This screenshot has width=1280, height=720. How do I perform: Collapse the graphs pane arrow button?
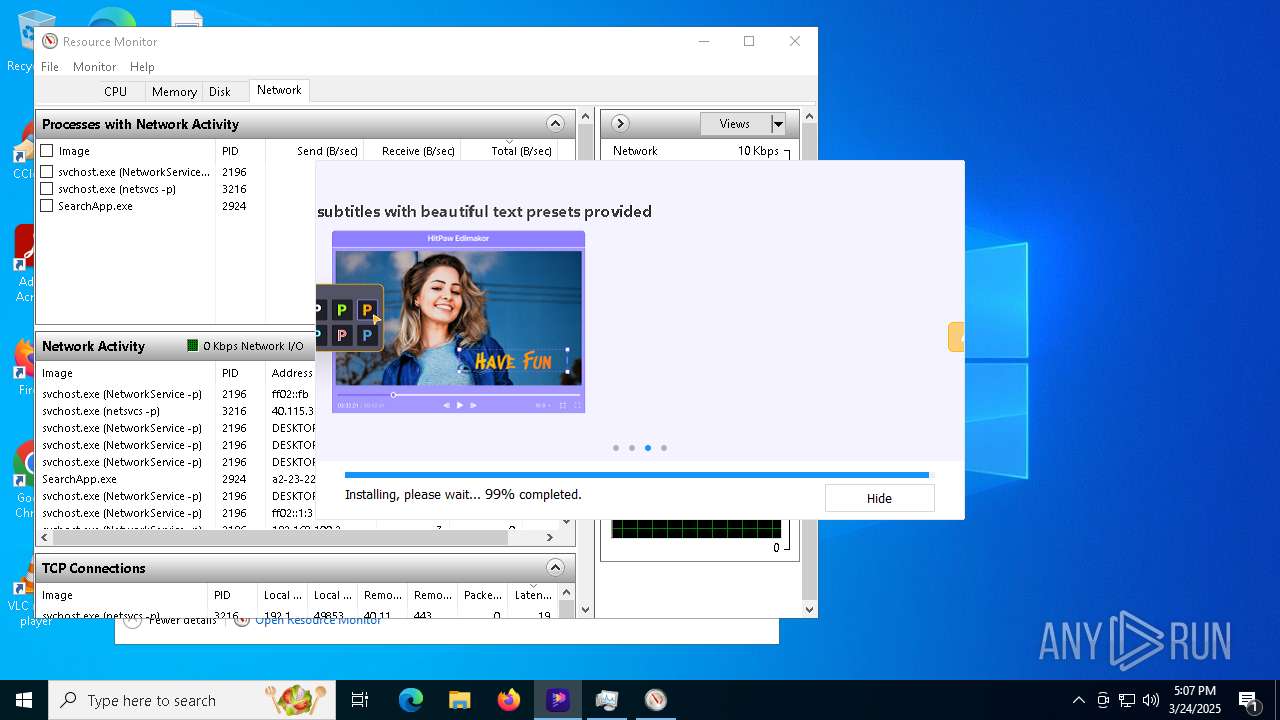620,124
